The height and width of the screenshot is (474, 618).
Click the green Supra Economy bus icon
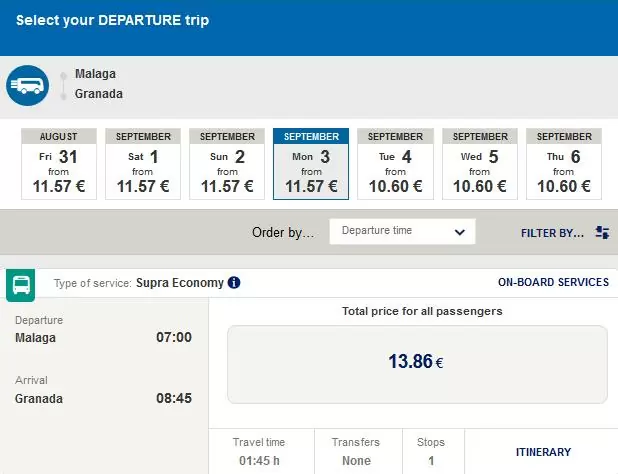click(21, 285)
